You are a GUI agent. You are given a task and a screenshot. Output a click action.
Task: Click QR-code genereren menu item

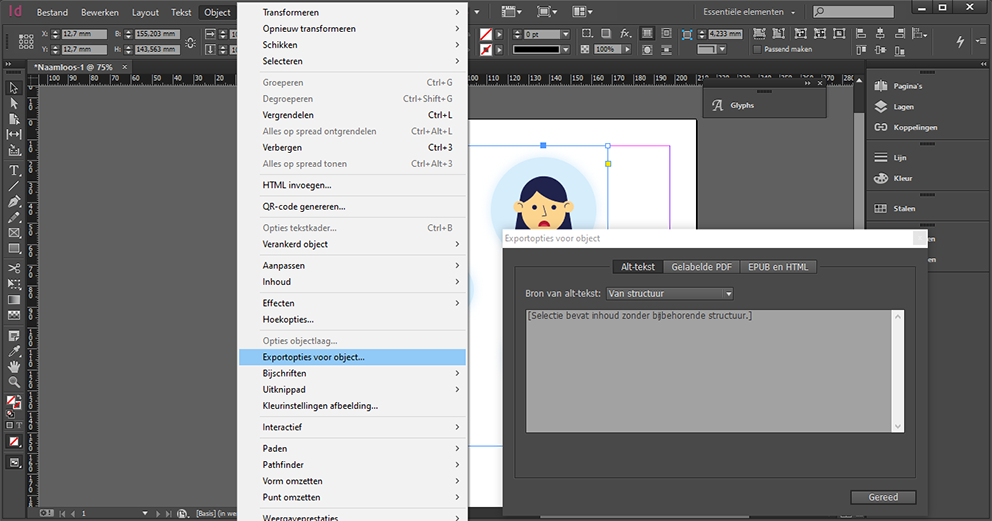tap(304, 206)
